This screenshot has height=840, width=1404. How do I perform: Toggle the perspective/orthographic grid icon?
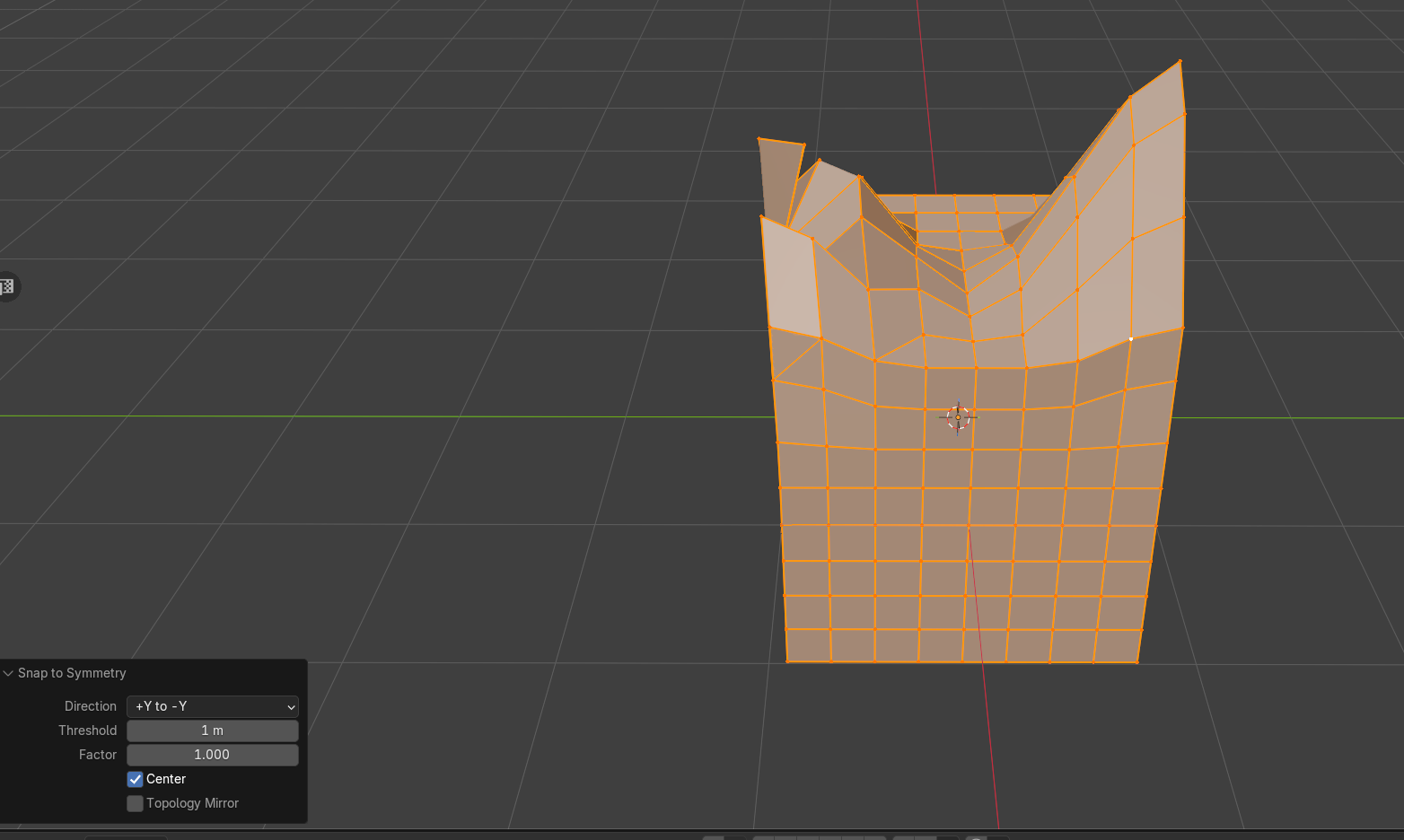[7, 287]
